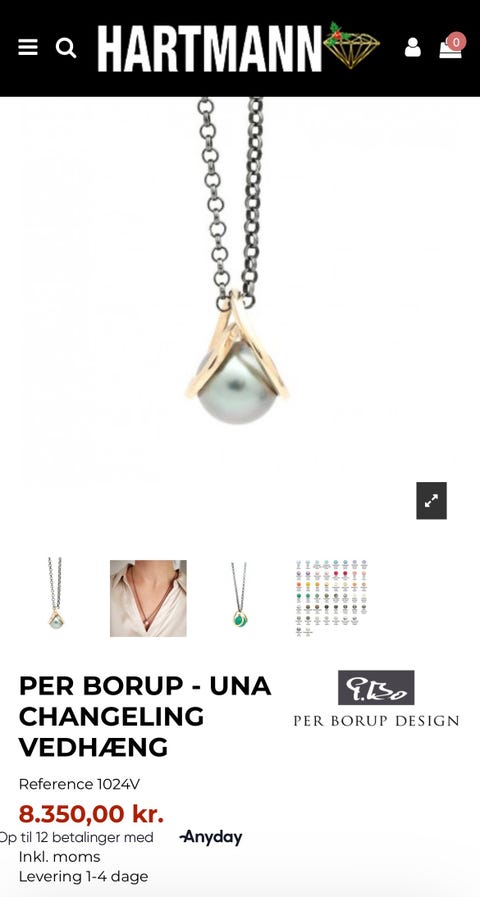Click the Levering 1-4 dage text
Viewport: 480px width, 897px height.
84,876
